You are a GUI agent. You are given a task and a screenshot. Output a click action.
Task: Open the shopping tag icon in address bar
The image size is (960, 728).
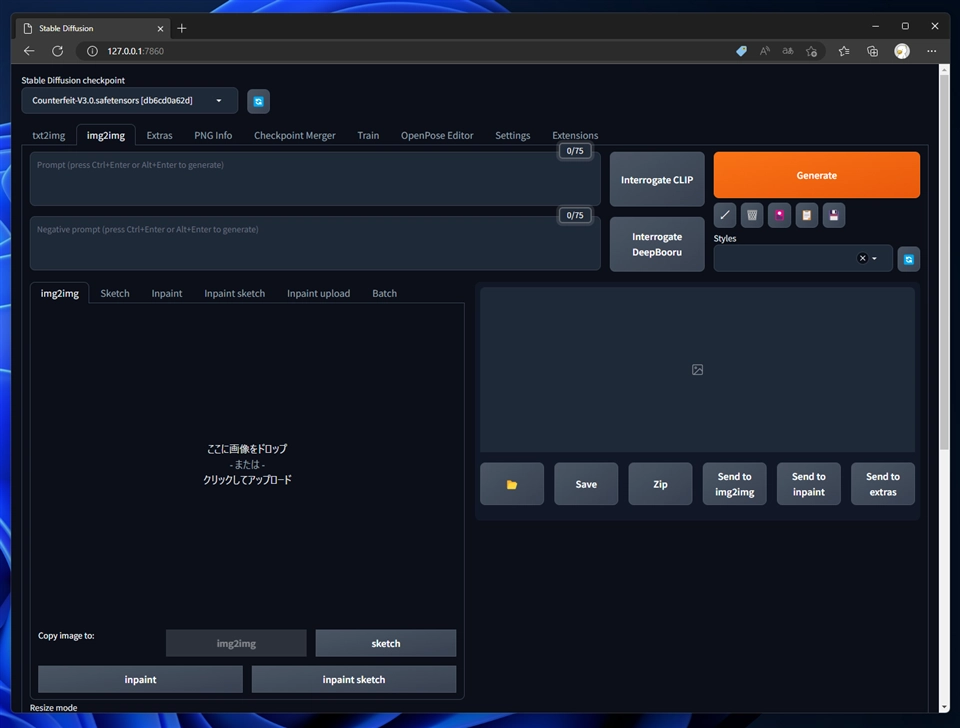[741, 51]
